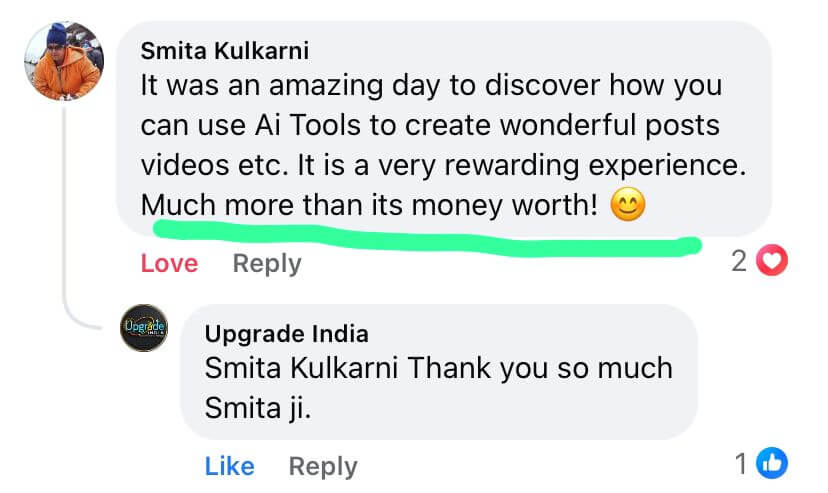This screenshot has width=828, height=493.
Task: Click the blue thumbs-up reaction icon
Action: coord(772,463)
